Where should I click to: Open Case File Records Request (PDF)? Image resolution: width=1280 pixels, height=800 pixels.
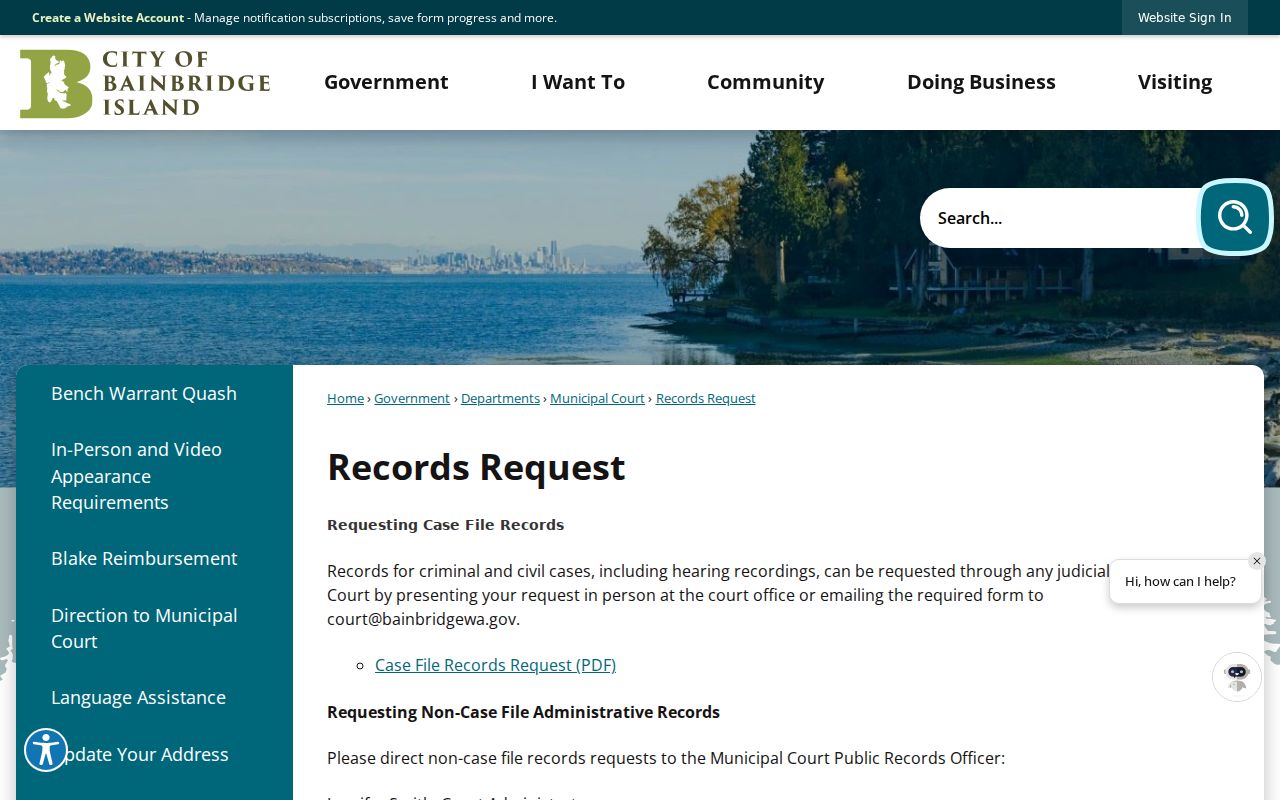[495, 665]
